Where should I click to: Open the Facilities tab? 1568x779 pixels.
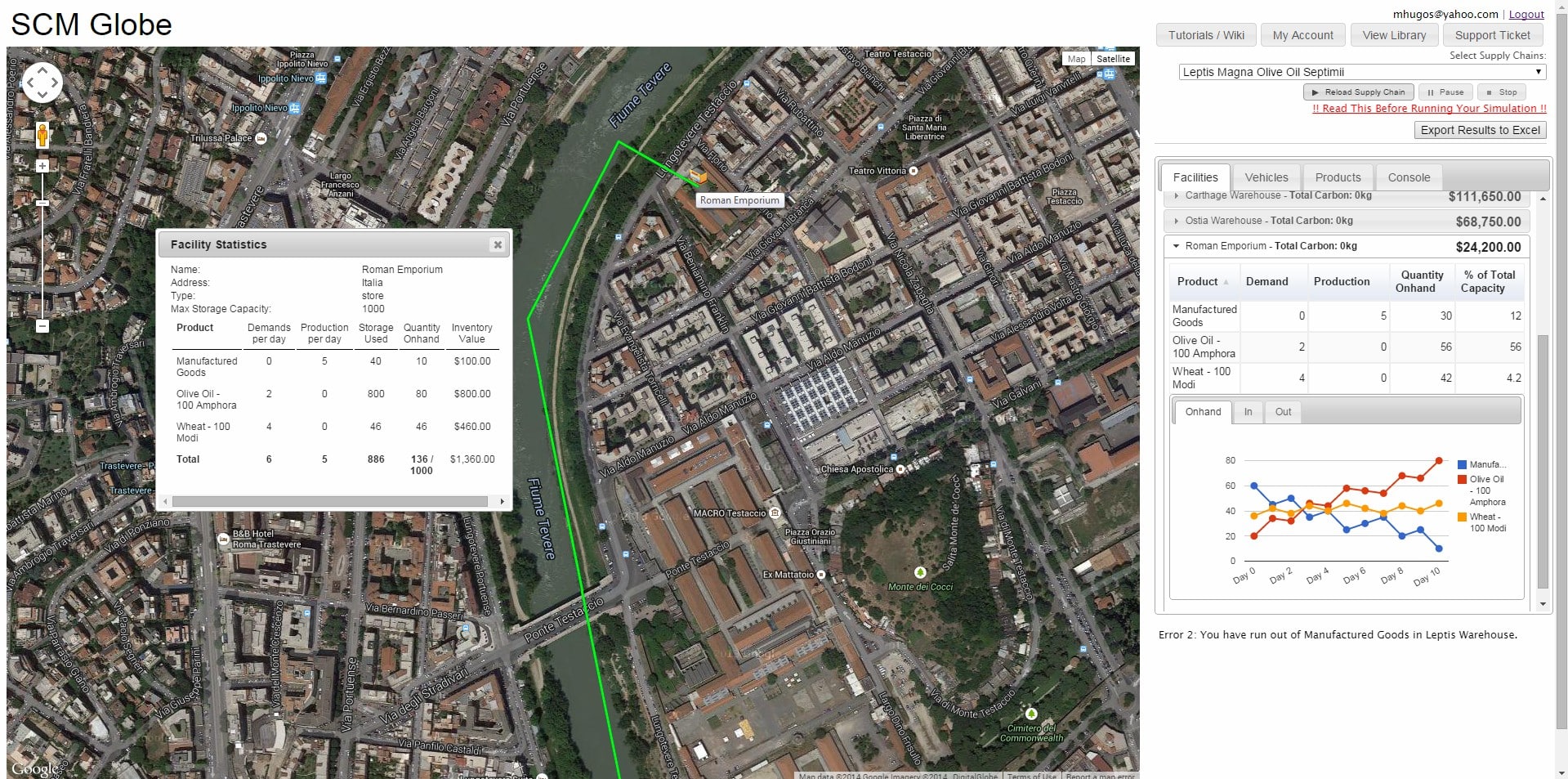point(1195,177)
